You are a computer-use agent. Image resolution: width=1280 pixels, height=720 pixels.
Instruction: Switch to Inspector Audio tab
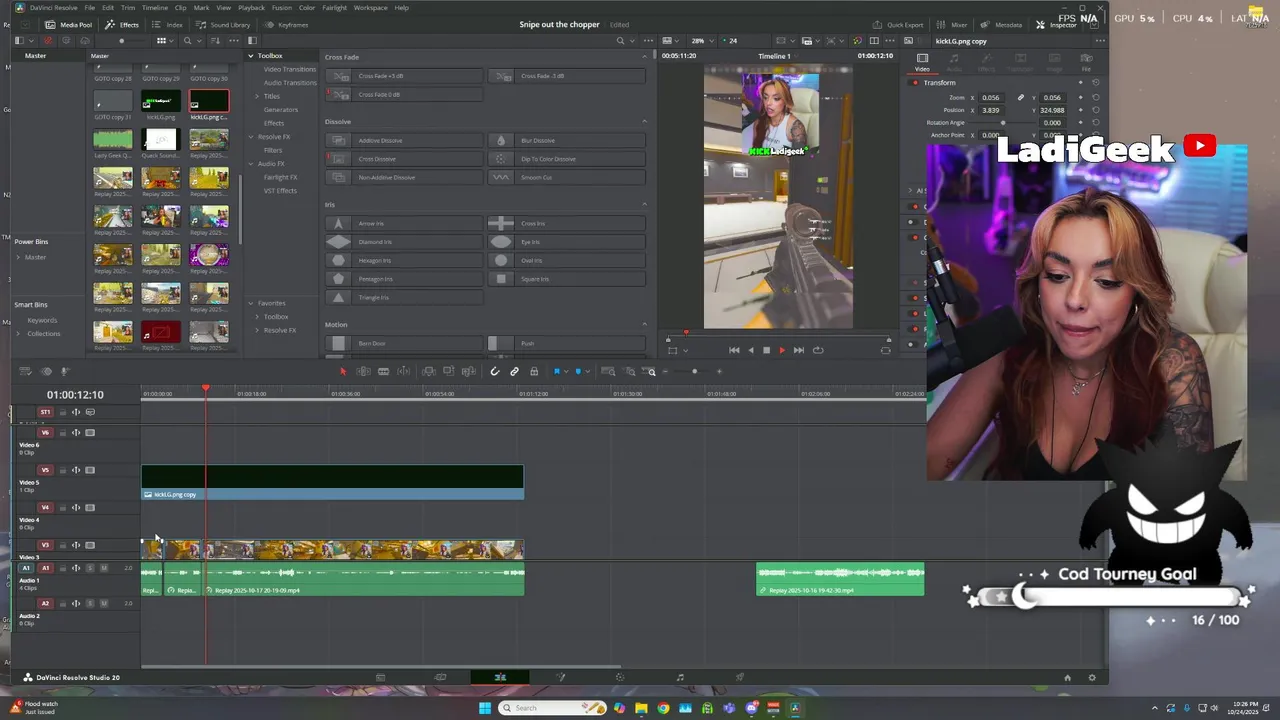tap(954, 62)
